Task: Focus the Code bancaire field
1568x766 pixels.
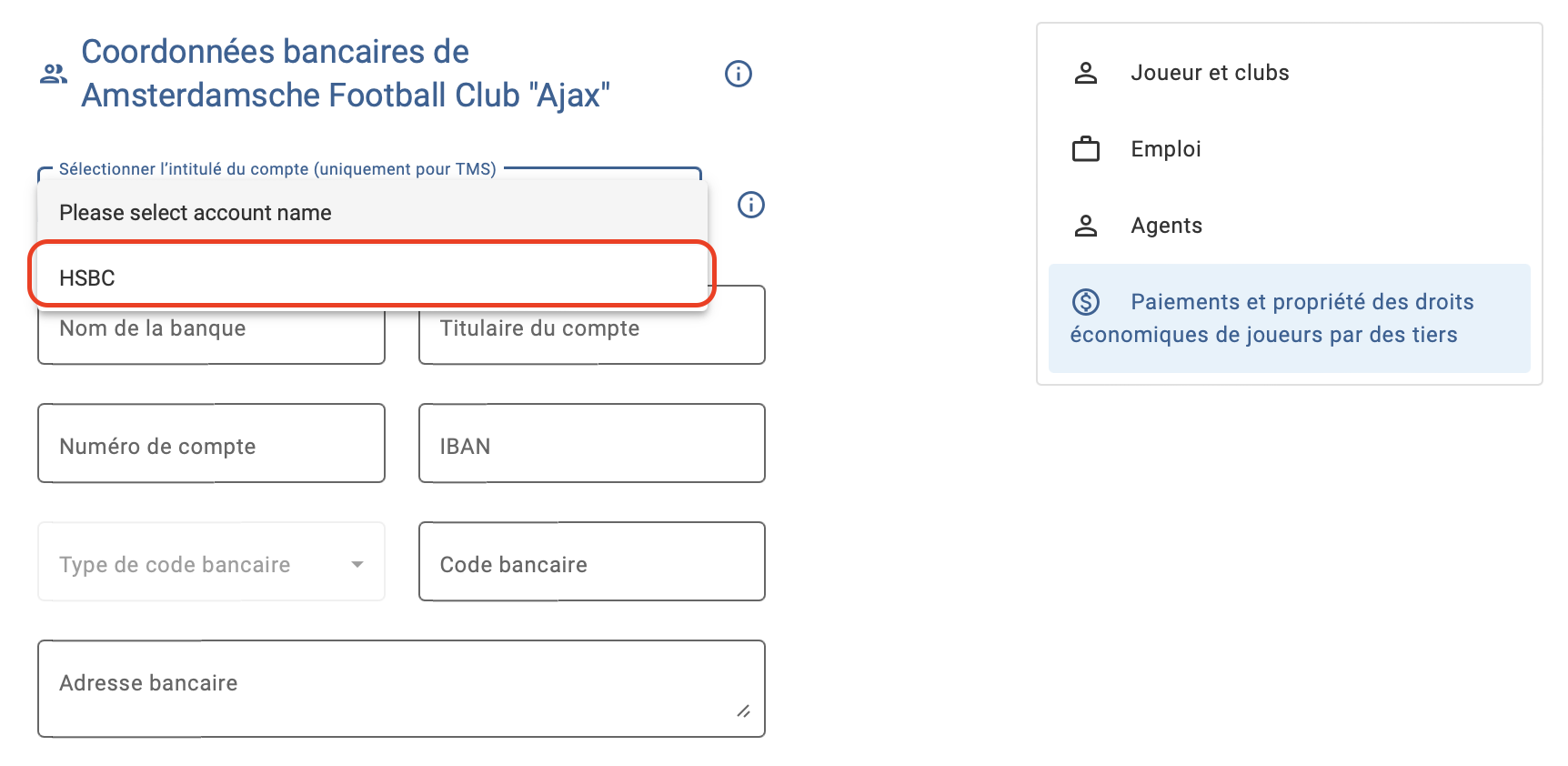Action: coord(591,561)
